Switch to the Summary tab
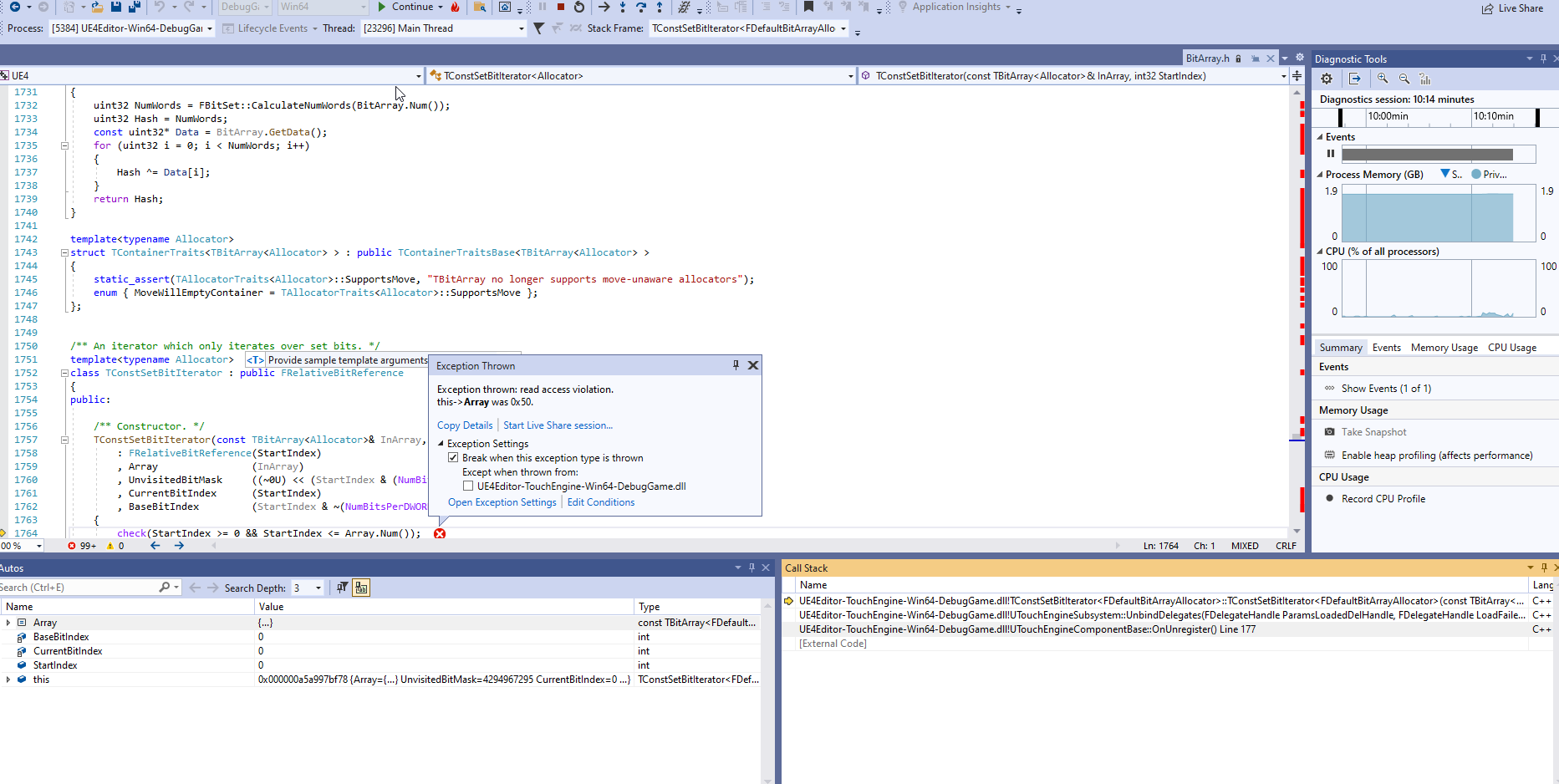 [x=1341, y=348]
